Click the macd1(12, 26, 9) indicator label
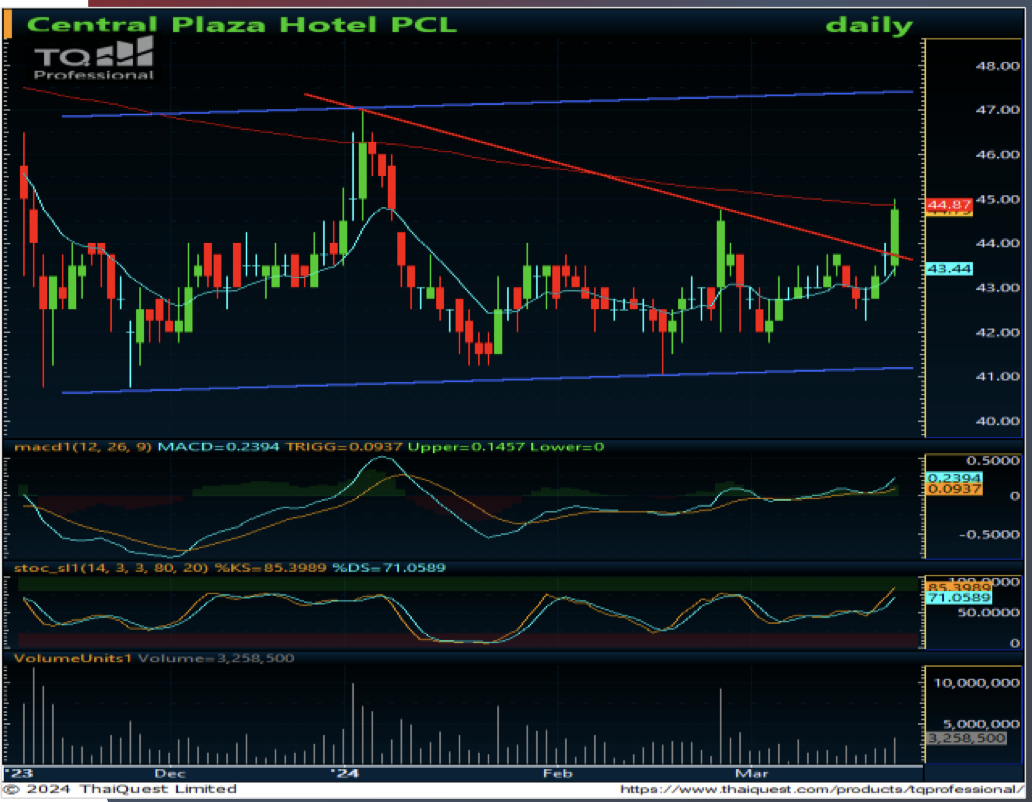 83,447
